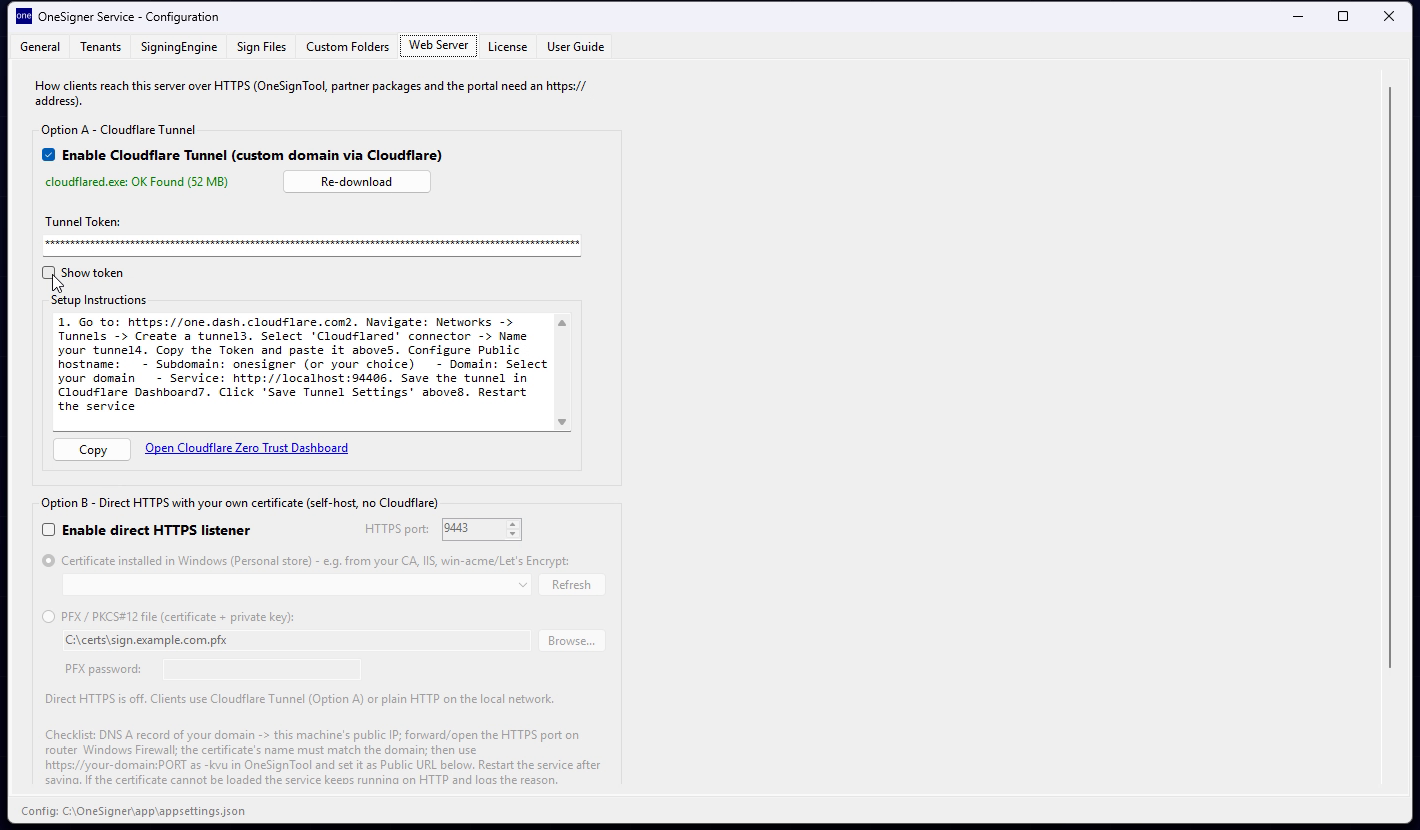Select PFX / PKCS#12 file radio option
The height and width of the screenshot is (830, 1420).
click(x=48, y=617)
